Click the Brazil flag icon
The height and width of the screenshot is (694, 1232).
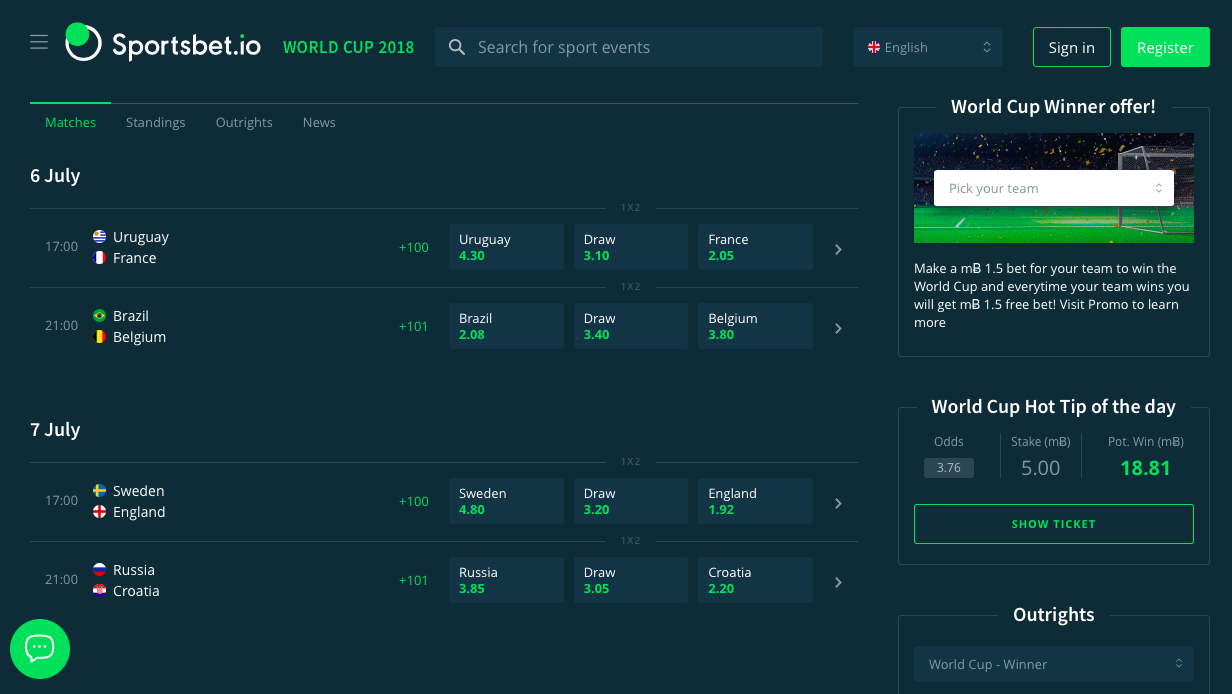[x=99, y=316]
